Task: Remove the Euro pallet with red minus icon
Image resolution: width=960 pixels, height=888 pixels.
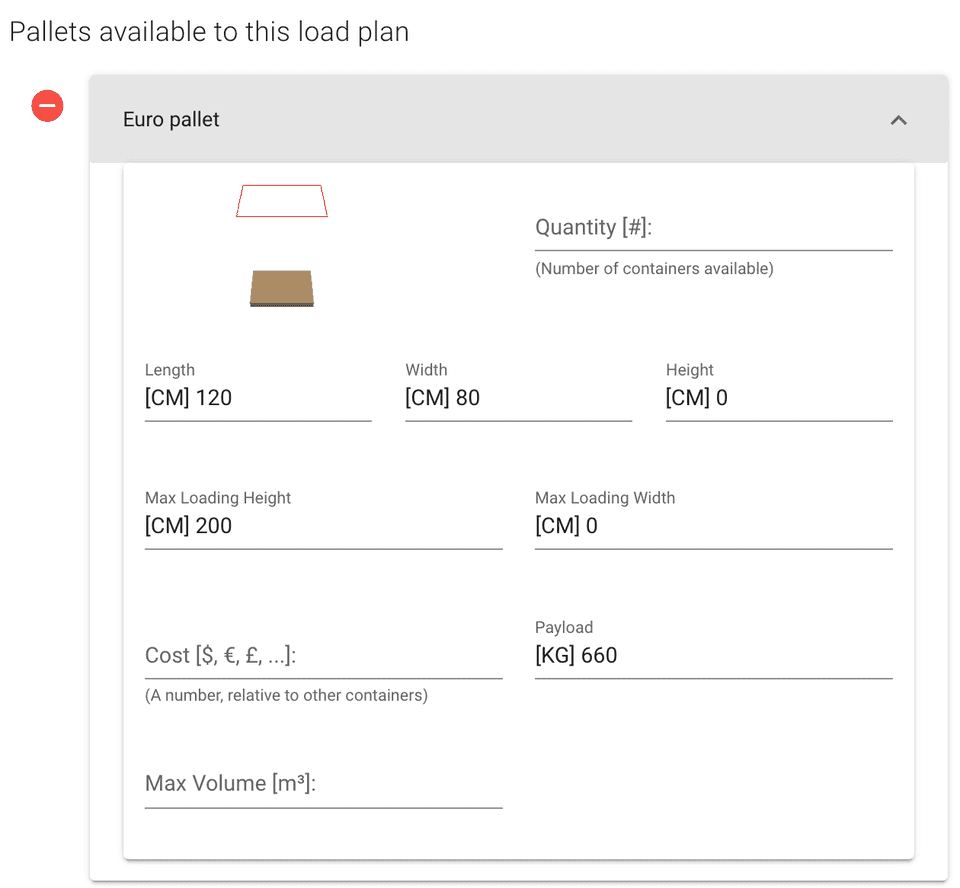Action: point(47,106)
